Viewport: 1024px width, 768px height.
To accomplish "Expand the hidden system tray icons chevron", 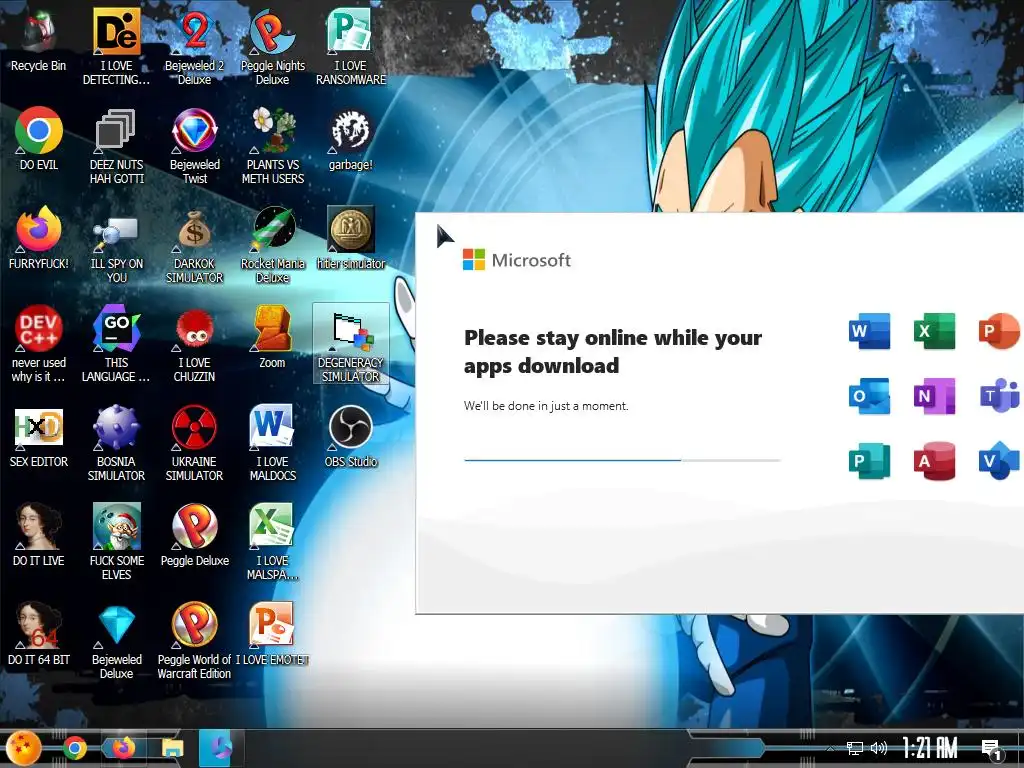I will tap(830, 748).
